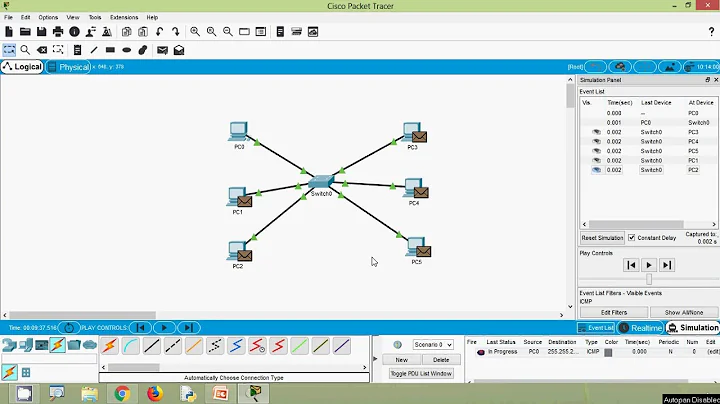720x404 pixels.
Task: Choose the copper straight-through cable icon
Action: click(x=152, y=346)
